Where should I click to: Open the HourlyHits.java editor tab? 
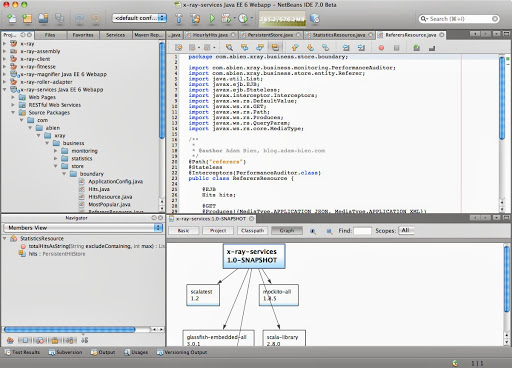pyautogui.click(x=210, y=35)
